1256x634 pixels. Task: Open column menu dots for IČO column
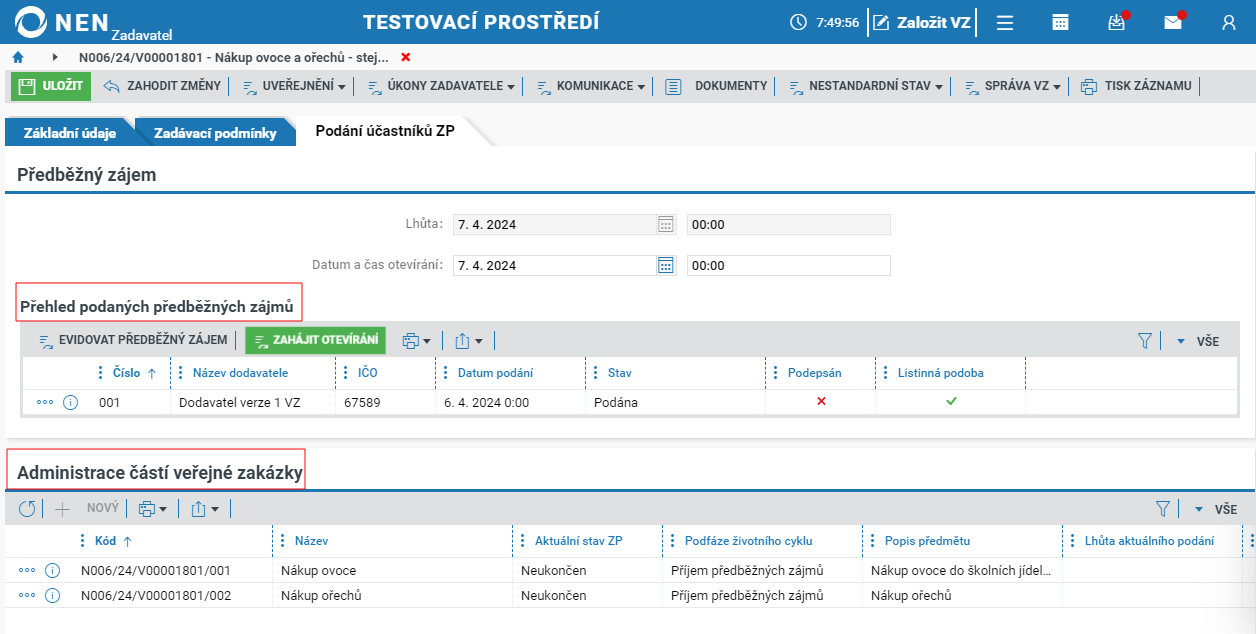click(348, 373)
